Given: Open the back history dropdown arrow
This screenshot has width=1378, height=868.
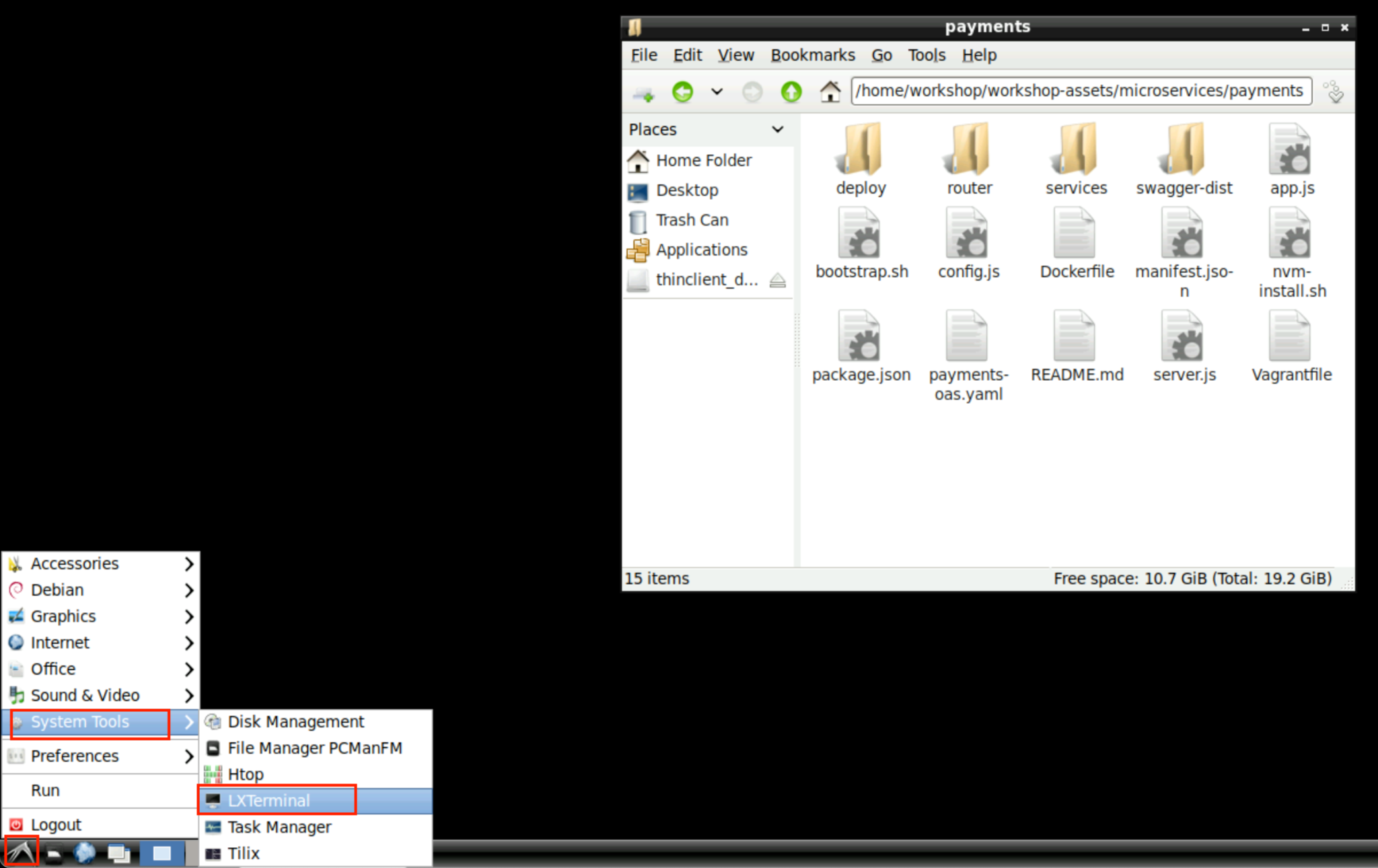Looking at the screenshot, I should pyautogui.click(x=717, y=92).
